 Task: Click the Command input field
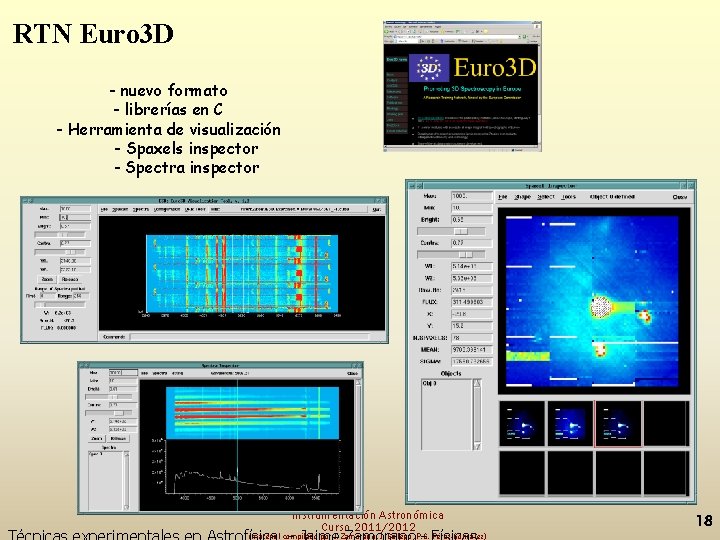pyautogui.click(x=249, y=337)
